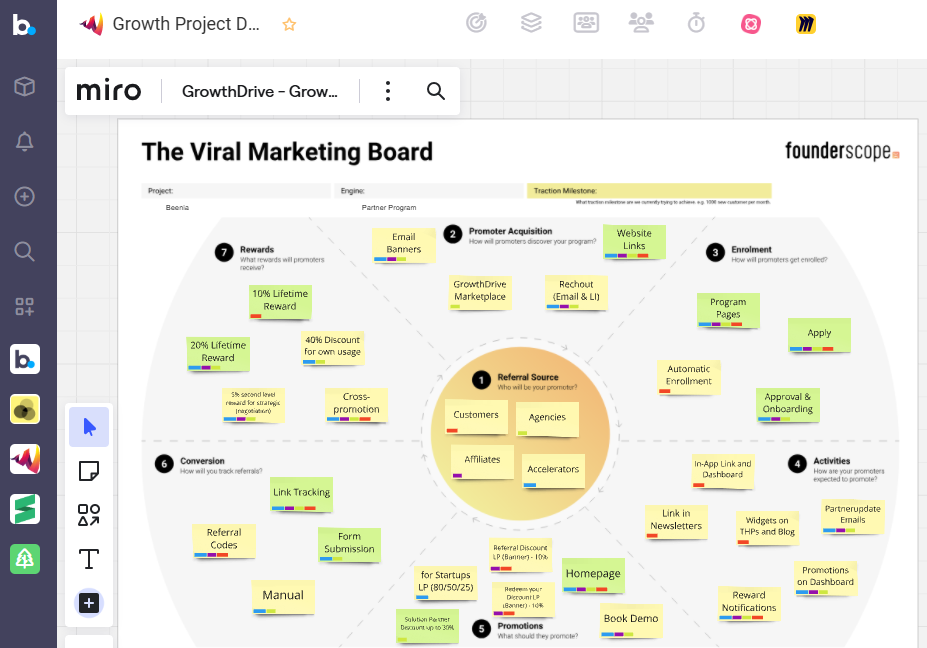Screen dimensions: 927x648
Task: Open notifications bell in sidebar
Action: coord(25,142)
